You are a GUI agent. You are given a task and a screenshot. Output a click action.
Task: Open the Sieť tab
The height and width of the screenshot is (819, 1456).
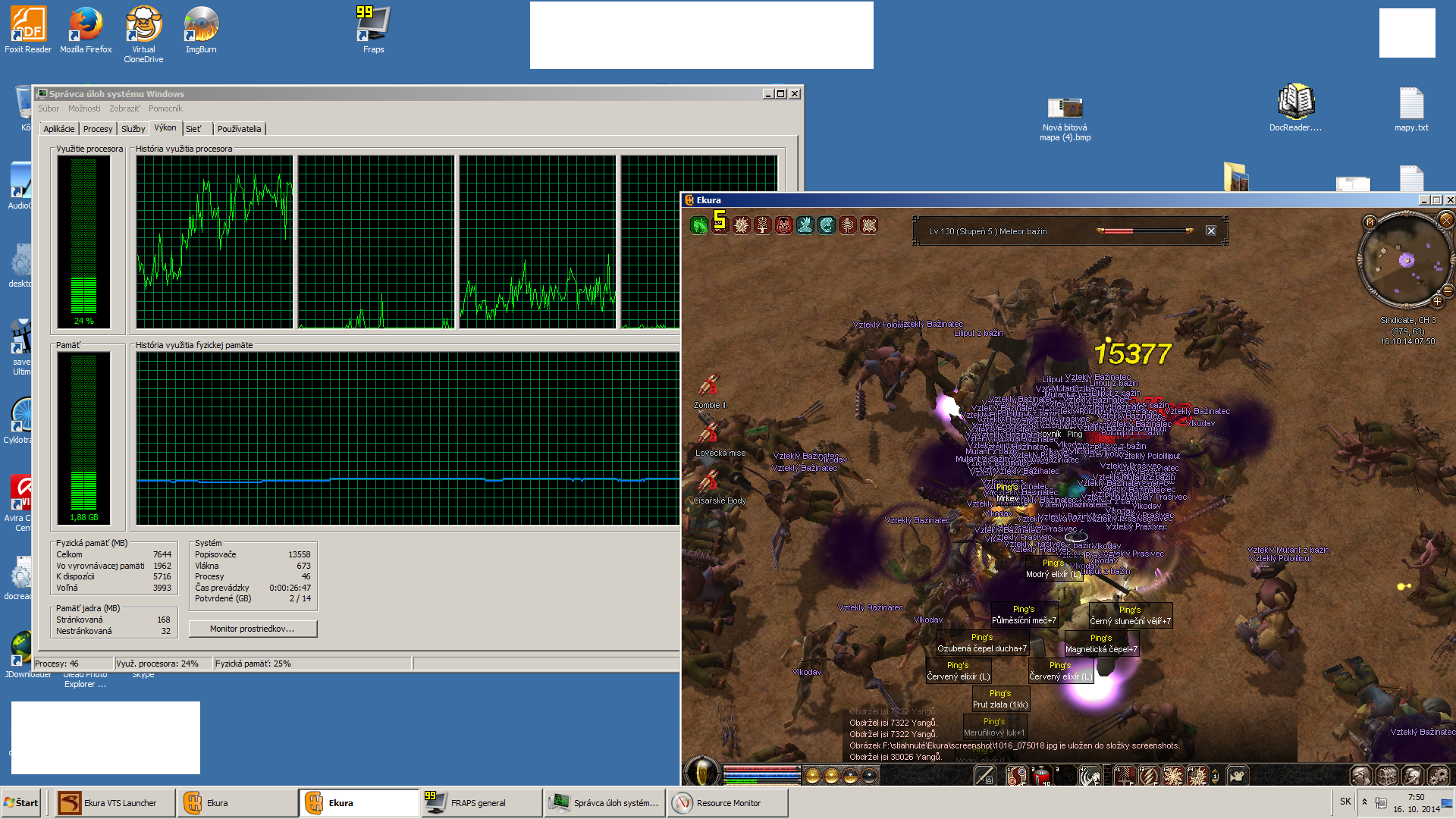click(194, 129)
